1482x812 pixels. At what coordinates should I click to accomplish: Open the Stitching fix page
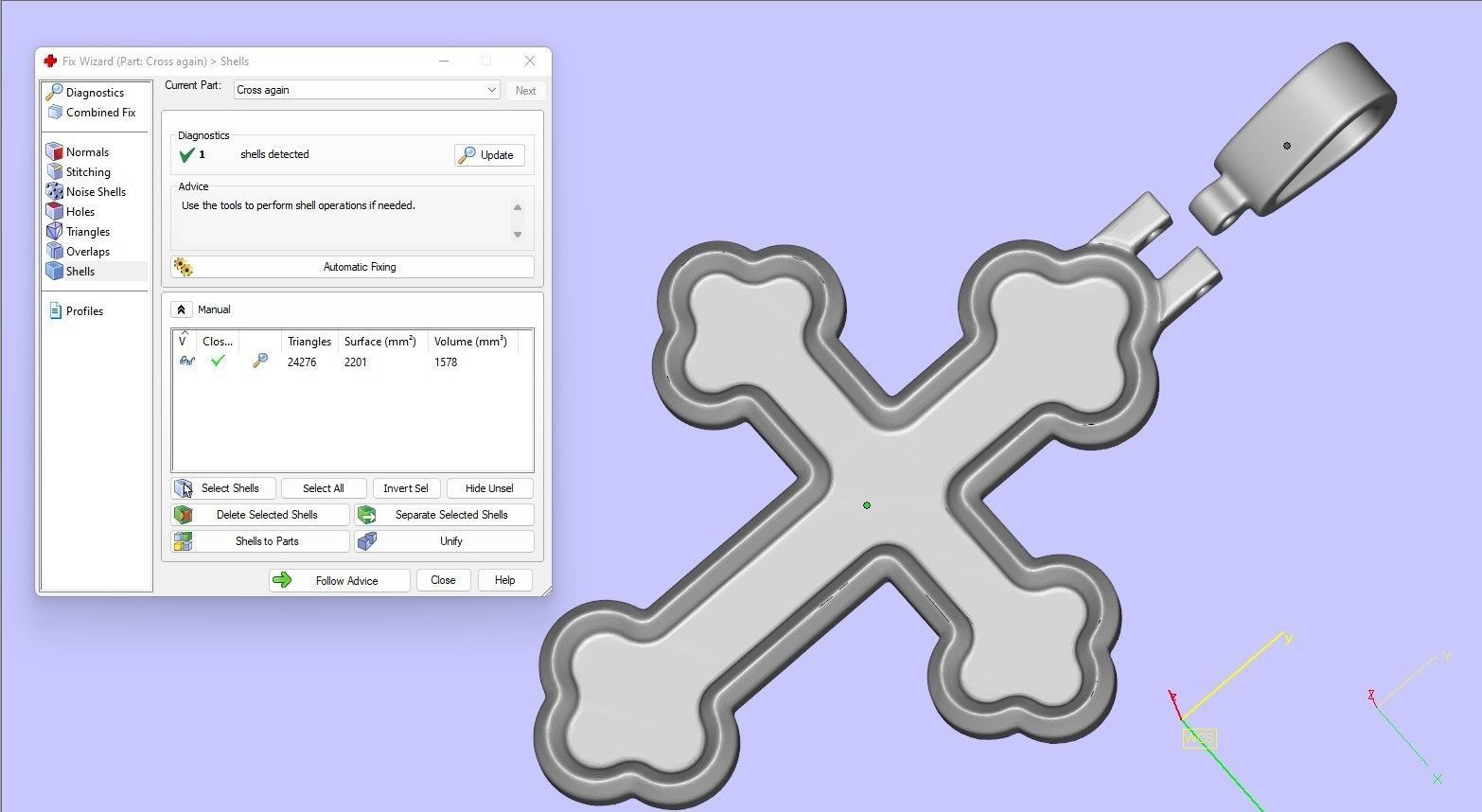click(x=88, y=172)
